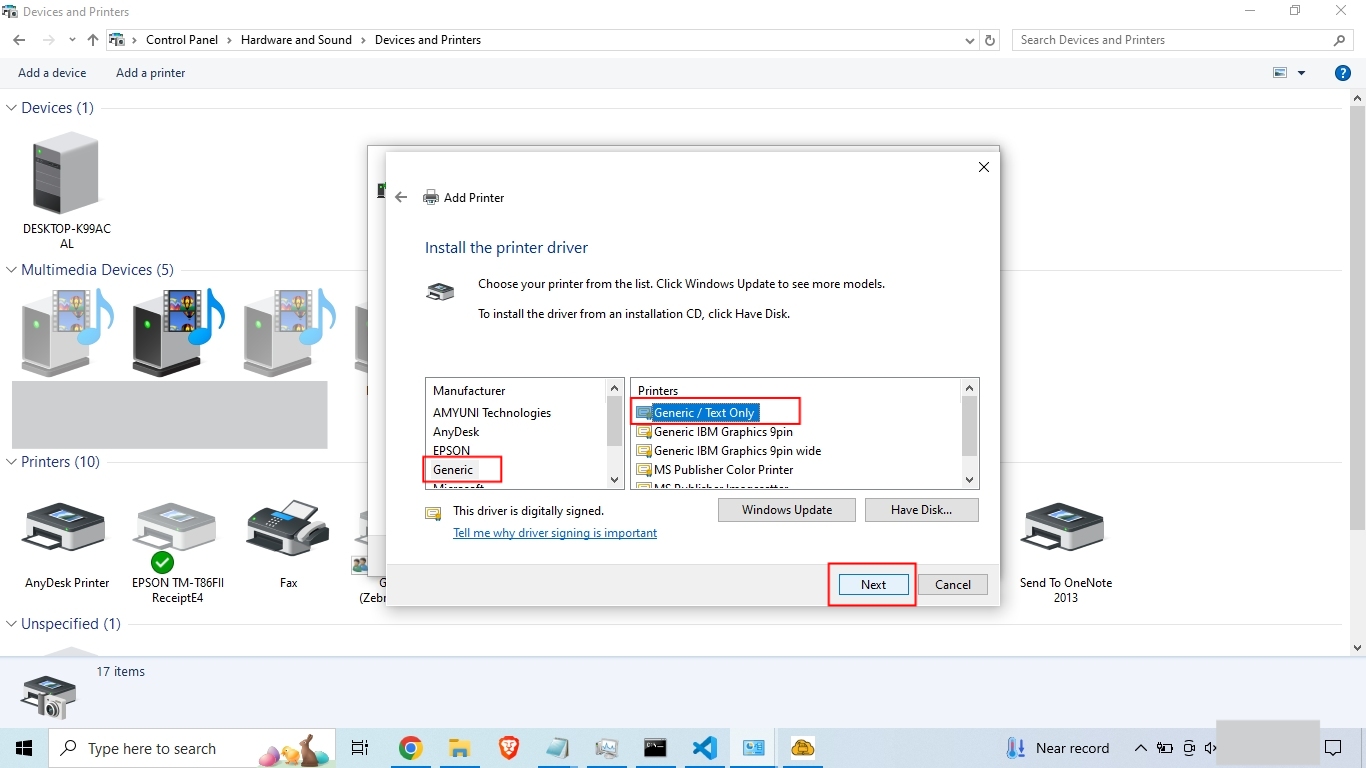Expand the address bar history dropdown
Image resolution: width=1366 pixels, height=768 pixels.
970,41
